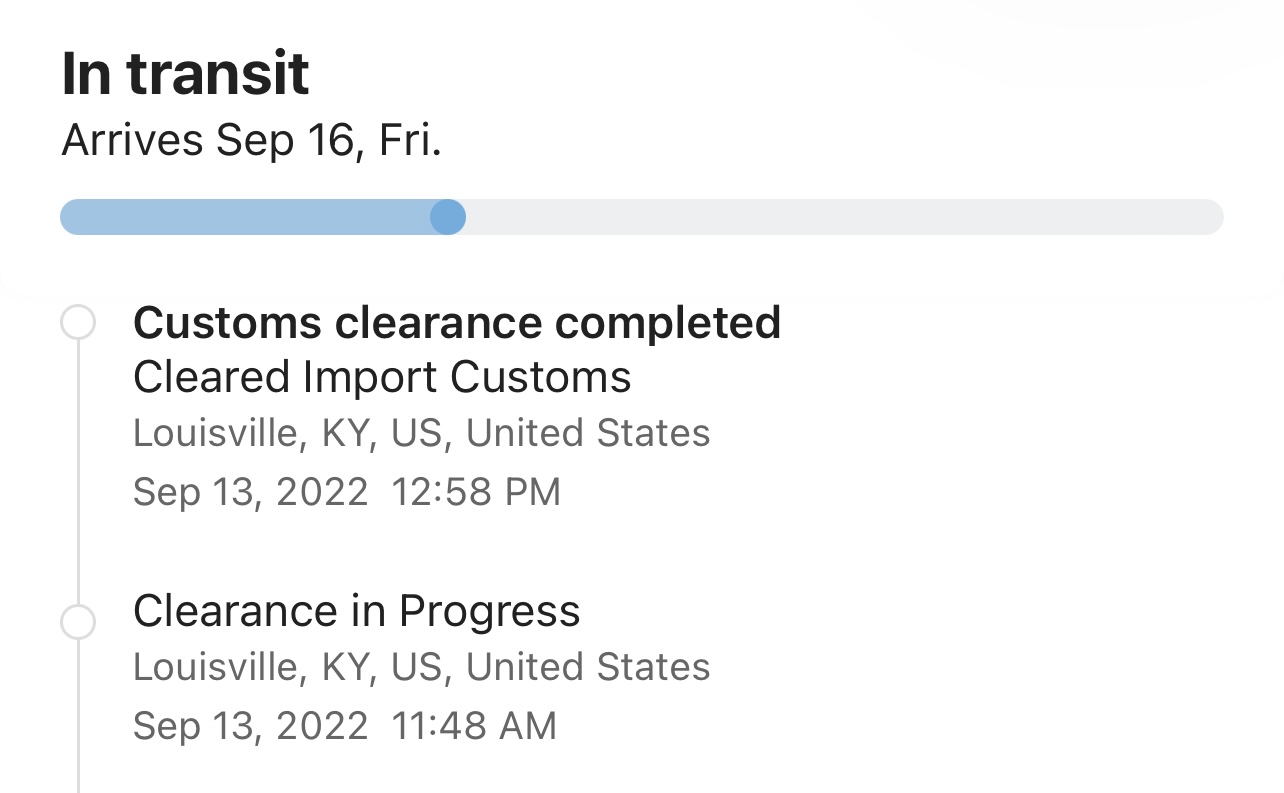Open the "Customs clearance completed" event title
The image size is (1284, 793).
[456, 322]
